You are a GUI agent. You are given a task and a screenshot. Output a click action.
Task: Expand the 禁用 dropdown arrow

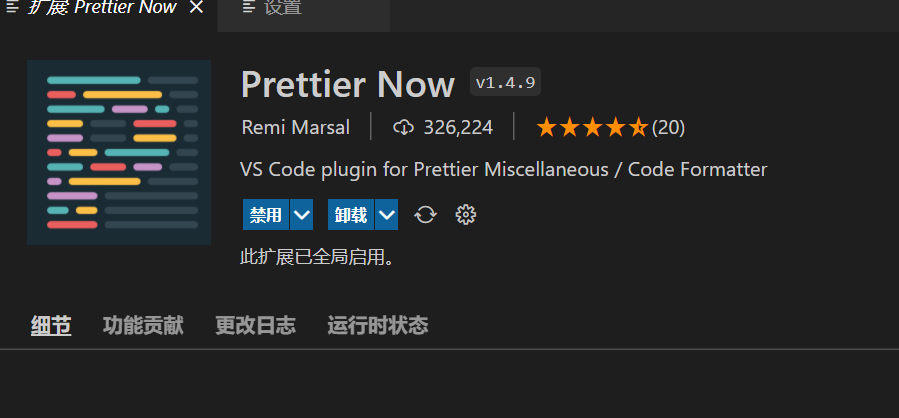click(x=302, y=214)
